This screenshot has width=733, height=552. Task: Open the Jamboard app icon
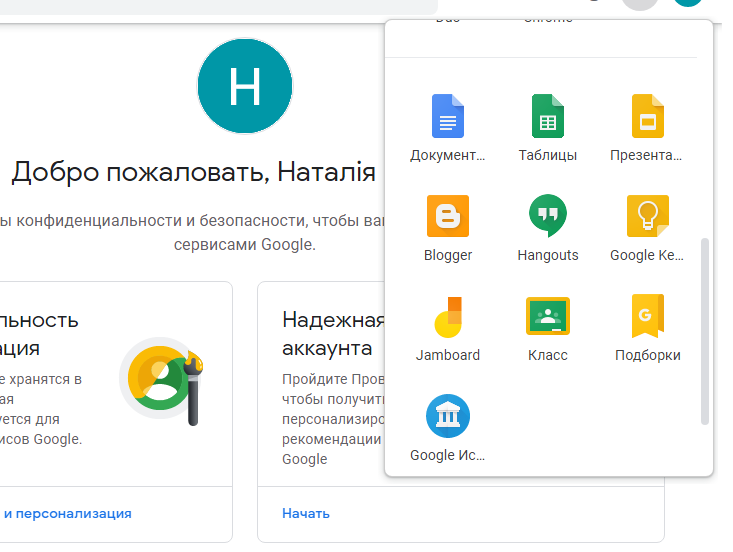tap(447, 317)
